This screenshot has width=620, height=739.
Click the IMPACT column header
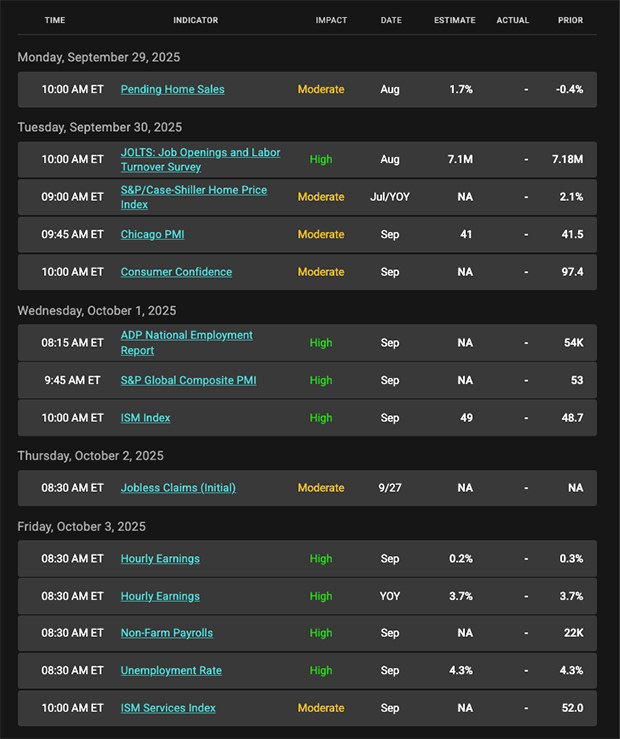pyautogui.click(x=331, y=20)
